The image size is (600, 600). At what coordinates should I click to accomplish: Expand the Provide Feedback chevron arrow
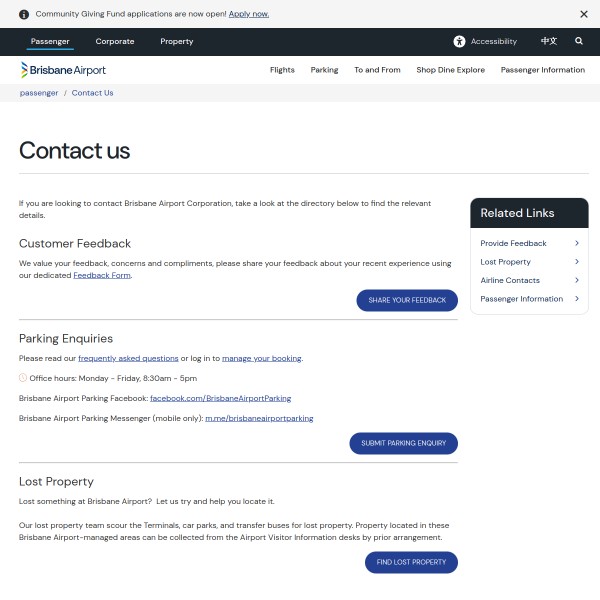tap(577, 243)
